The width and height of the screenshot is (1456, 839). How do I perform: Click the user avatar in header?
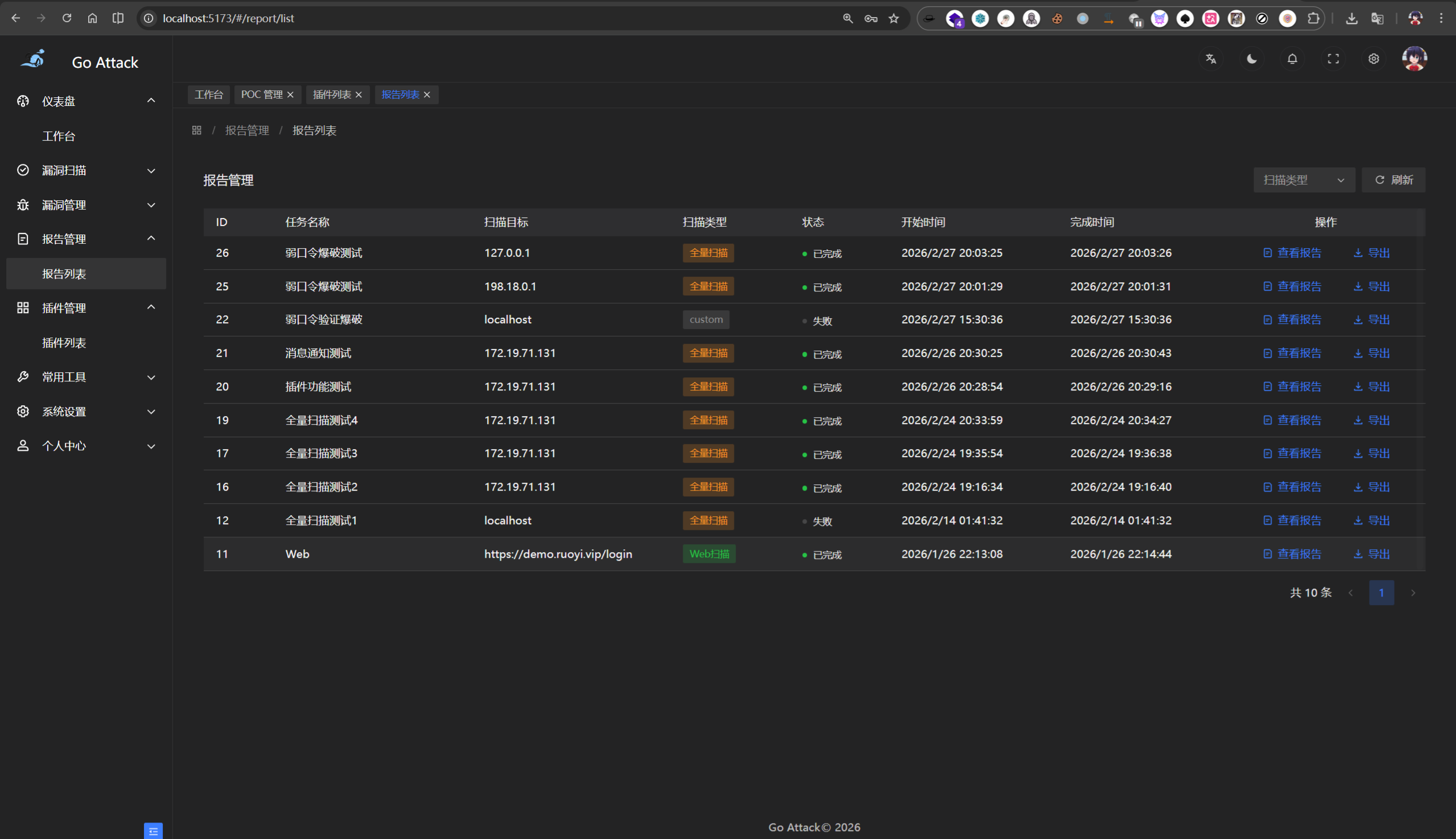(x=1414, y=59)
